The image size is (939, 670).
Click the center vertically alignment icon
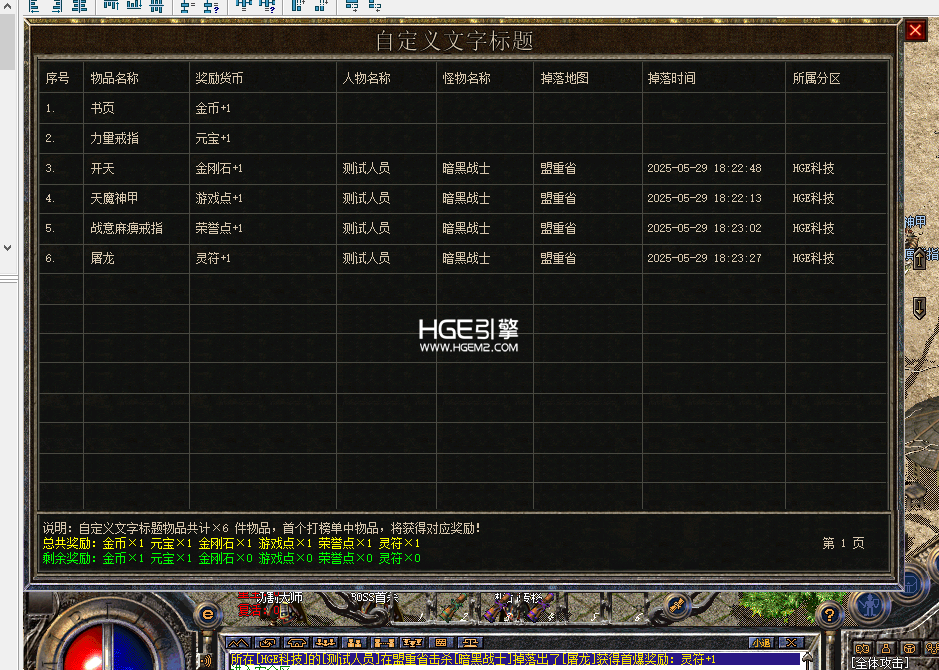click(x=157, y=6)
